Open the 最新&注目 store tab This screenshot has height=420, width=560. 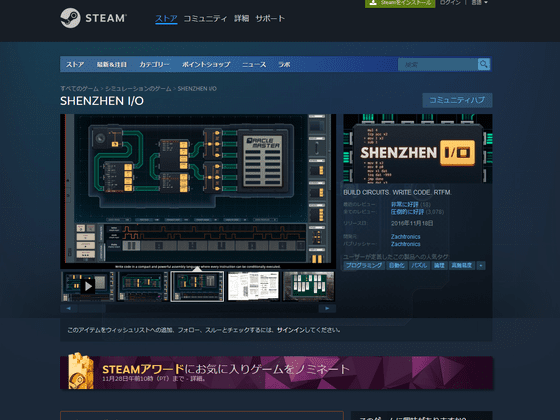(112, 65)
